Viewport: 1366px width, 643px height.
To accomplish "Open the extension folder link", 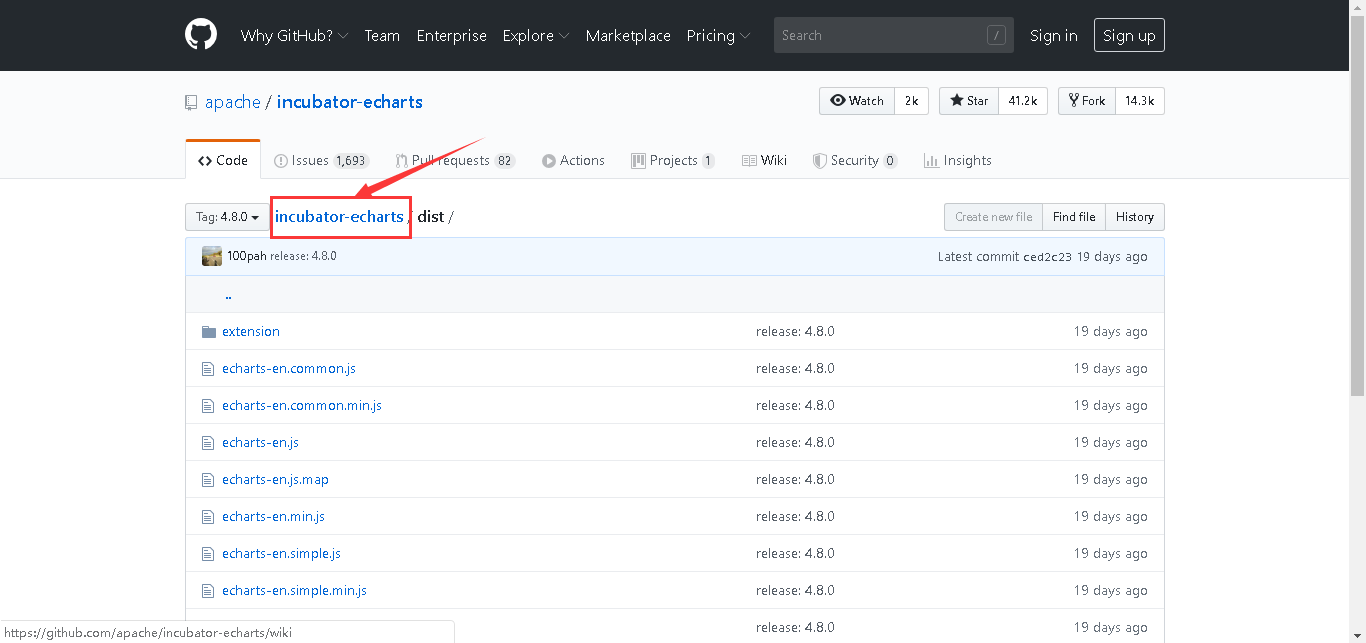I will click(x=251, y=332).
